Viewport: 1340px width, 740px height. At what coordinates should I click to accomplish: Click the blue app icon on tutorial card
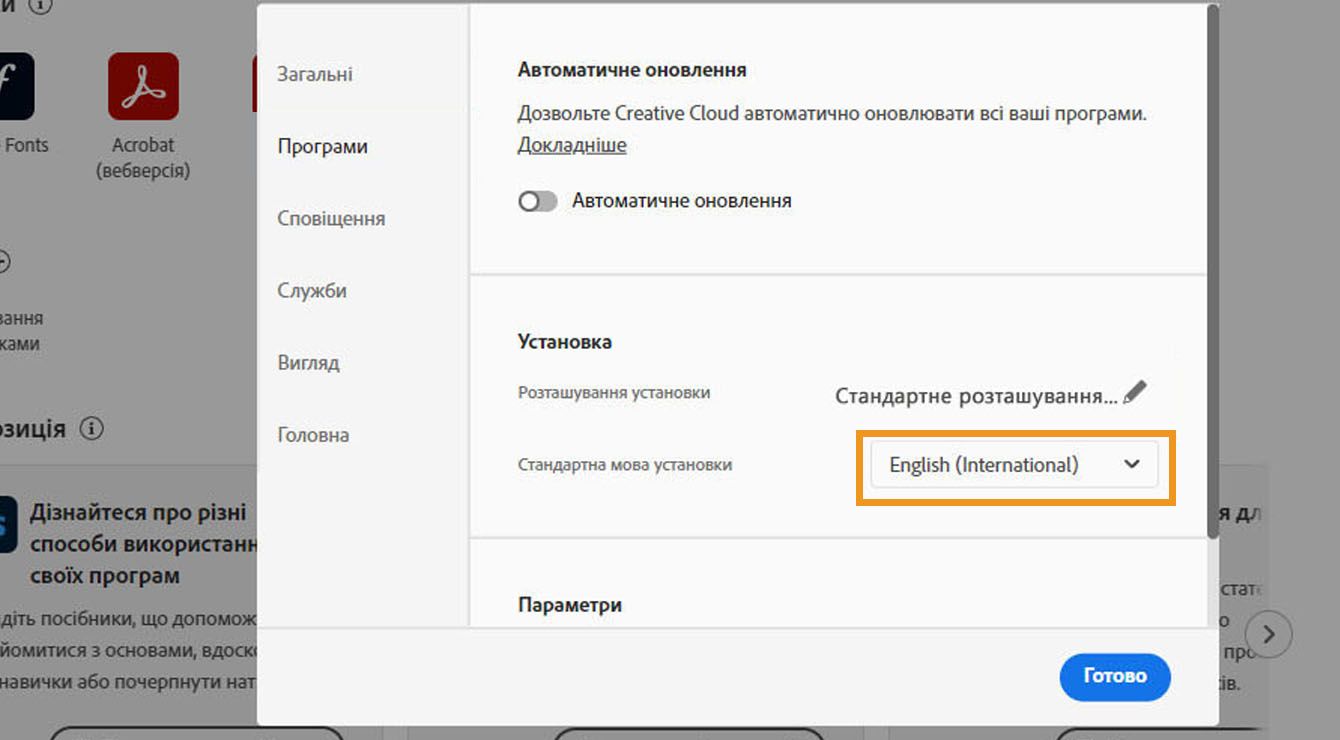(7, 524)
